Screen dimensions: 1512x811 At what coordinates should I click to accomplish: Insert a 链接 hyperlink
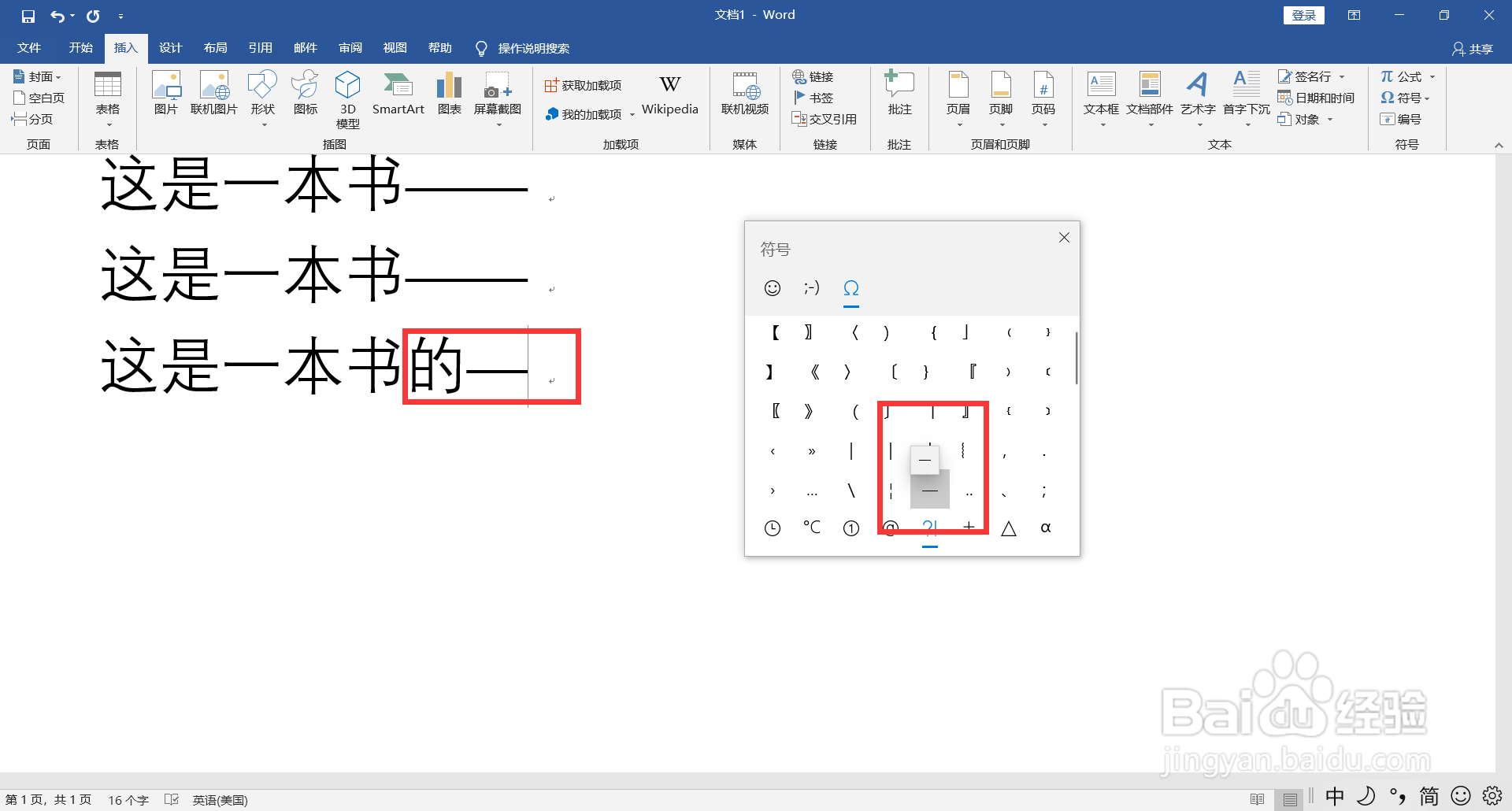click(813, 76)
